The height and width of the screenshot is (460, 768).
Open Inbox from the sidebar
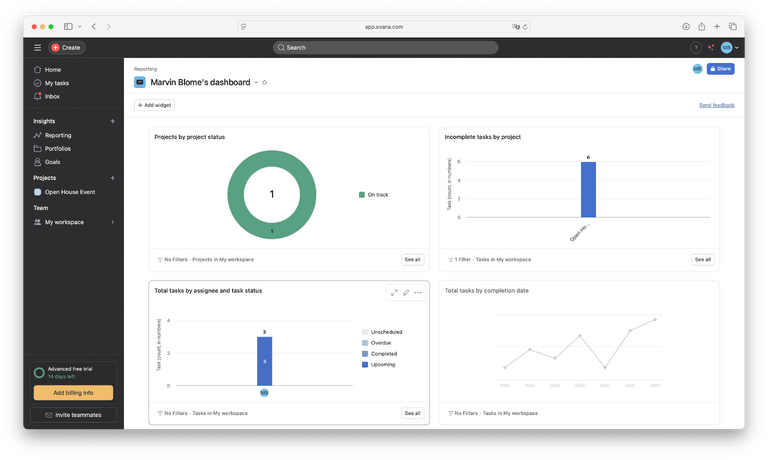52,96
